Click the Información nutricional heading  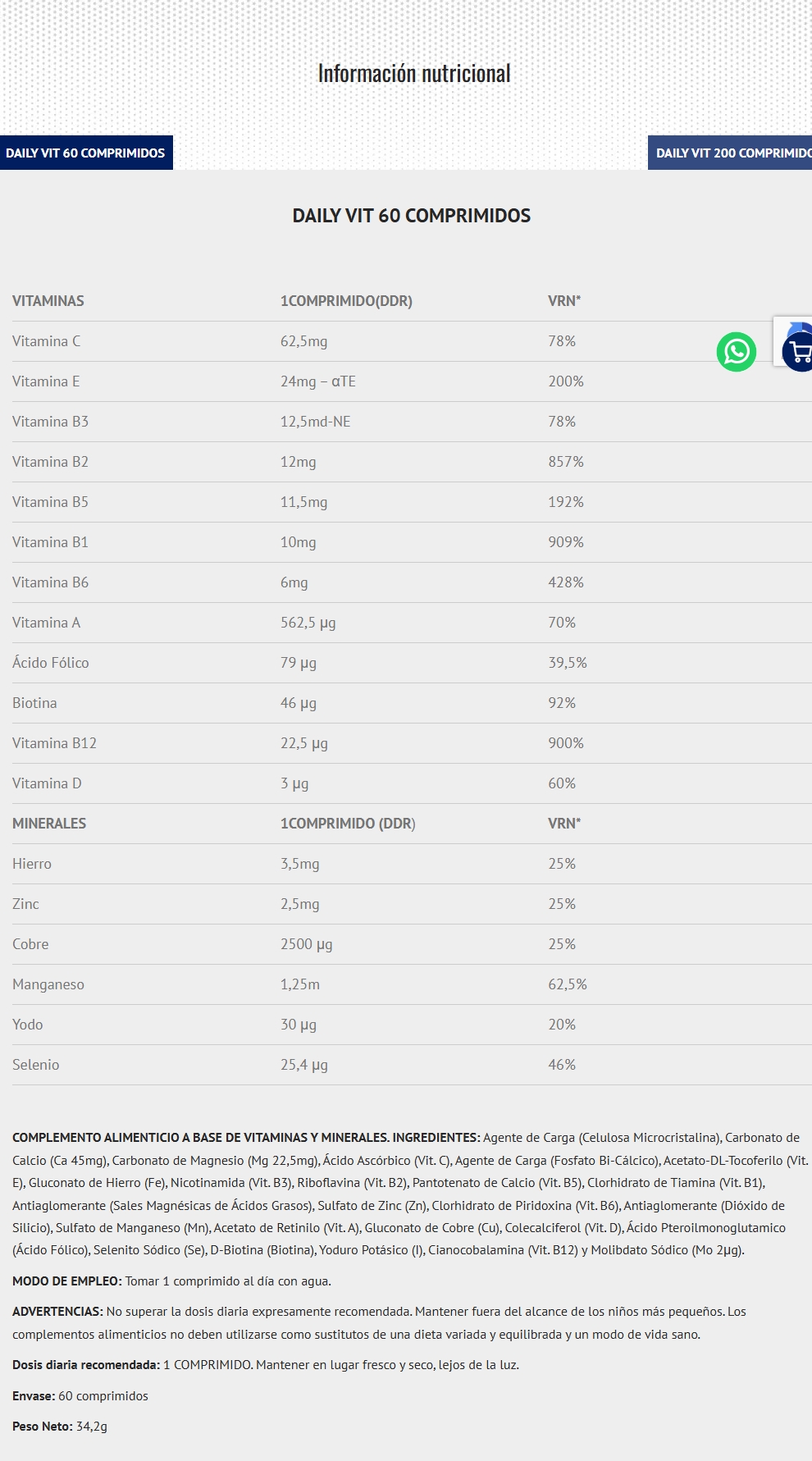(414, 74)
